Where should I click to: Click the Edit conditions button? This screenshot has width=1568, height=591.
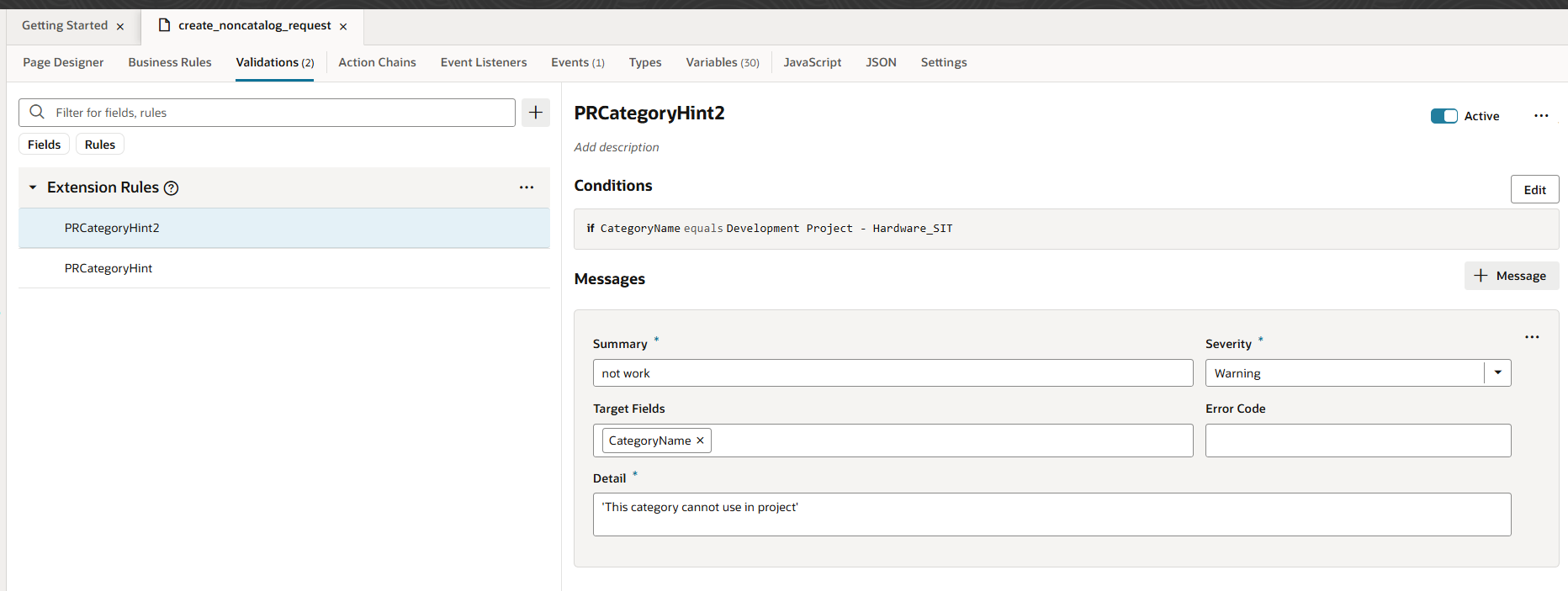[x=1534, y=189]
